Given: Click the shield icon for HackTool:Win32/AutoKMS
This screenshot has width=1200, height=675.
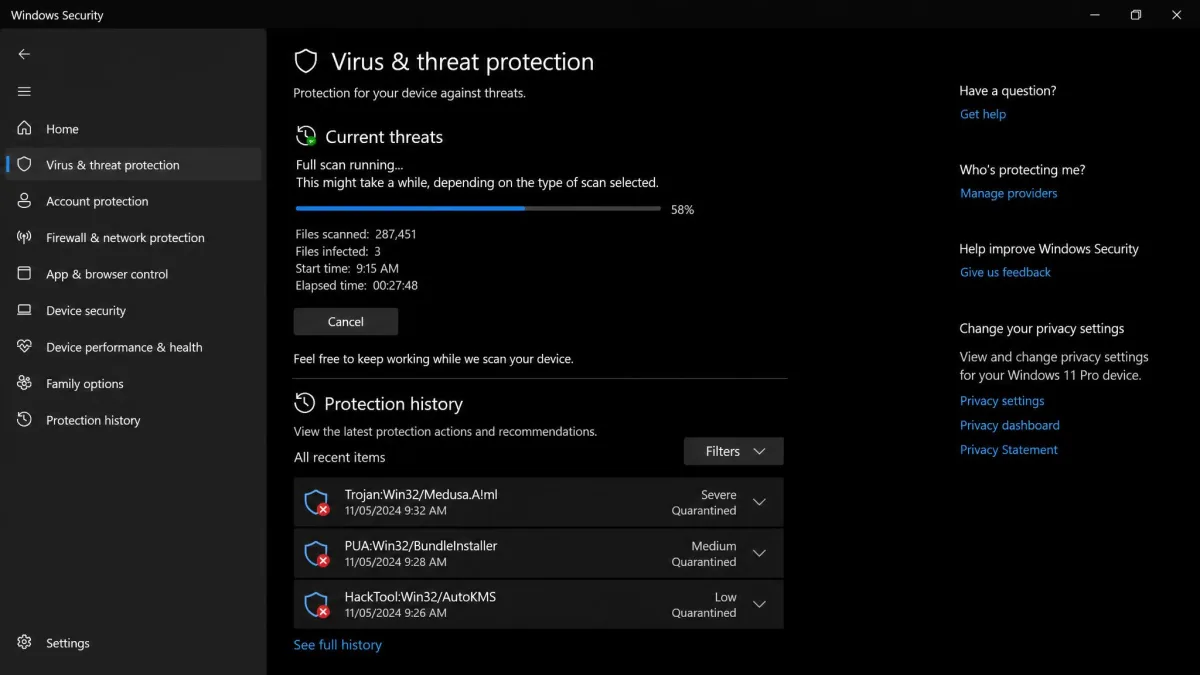Looking at the screenshot, I should pos(317,604).
